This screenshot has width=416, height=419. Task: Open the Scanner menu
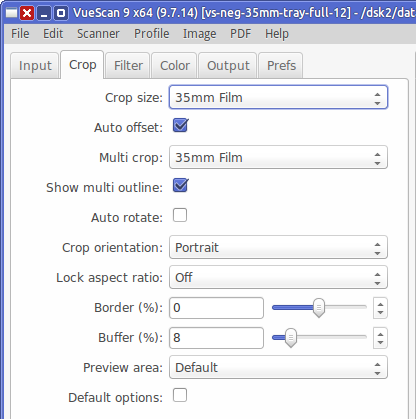point(98,34)
